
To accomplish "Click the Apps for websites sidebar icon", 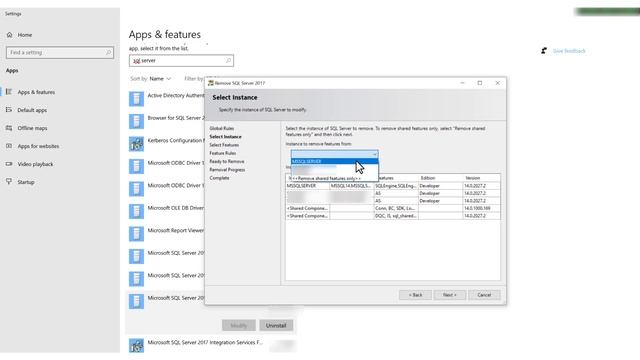I will pos(9,146).
